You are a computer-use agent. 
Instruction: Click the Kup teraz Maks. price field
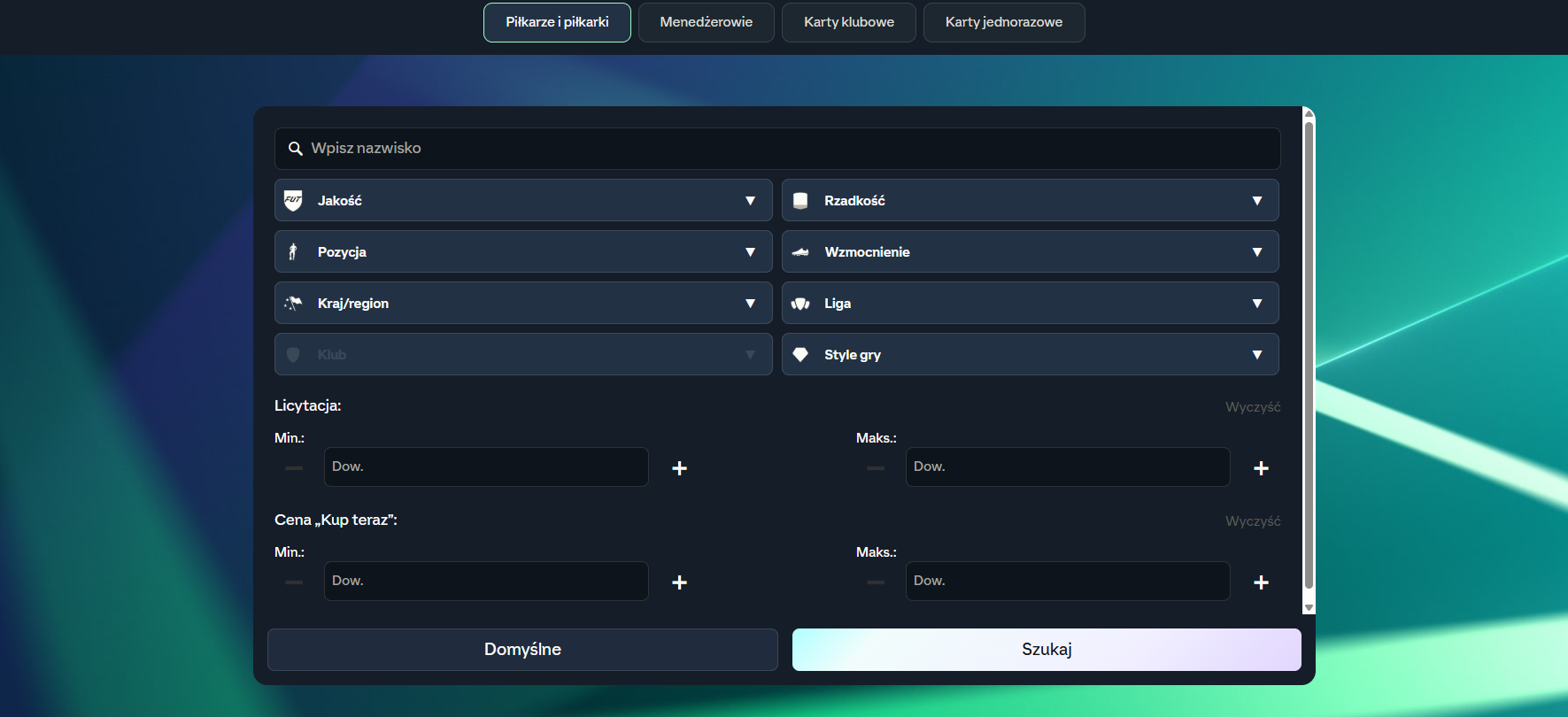tap(1068, 581)
